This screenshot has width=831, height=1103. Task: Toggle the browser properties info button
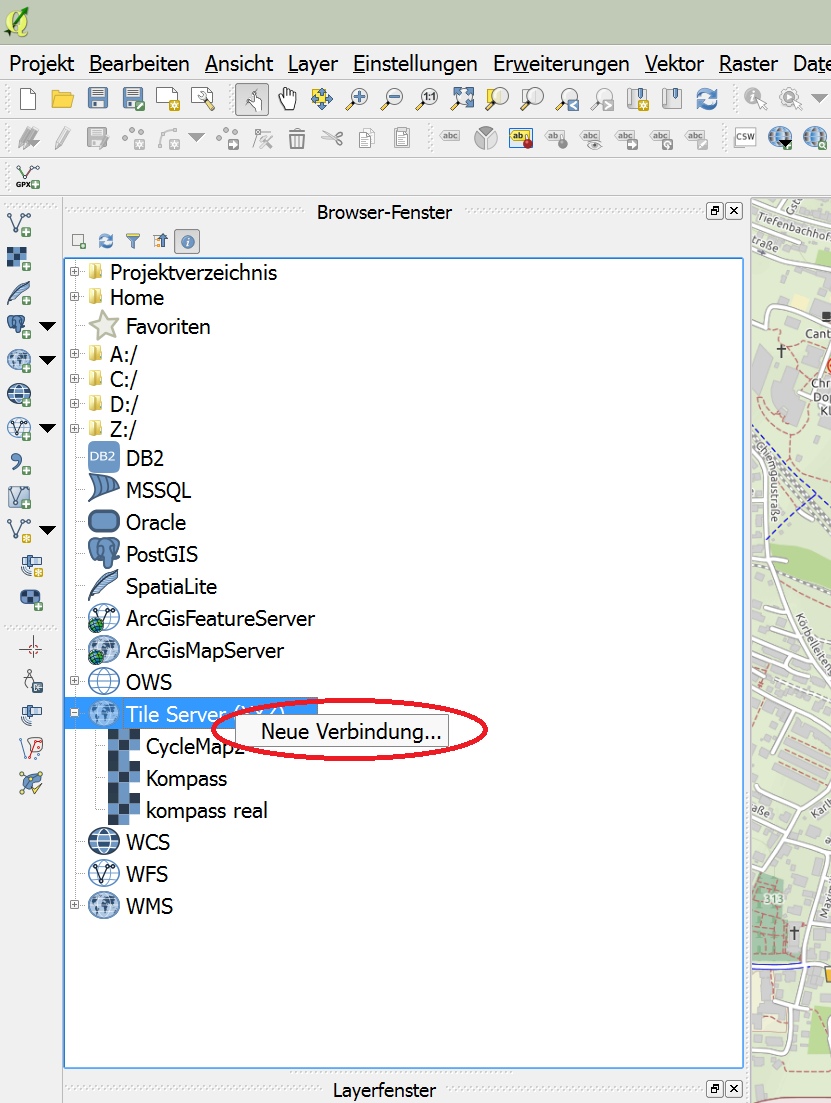187,241
